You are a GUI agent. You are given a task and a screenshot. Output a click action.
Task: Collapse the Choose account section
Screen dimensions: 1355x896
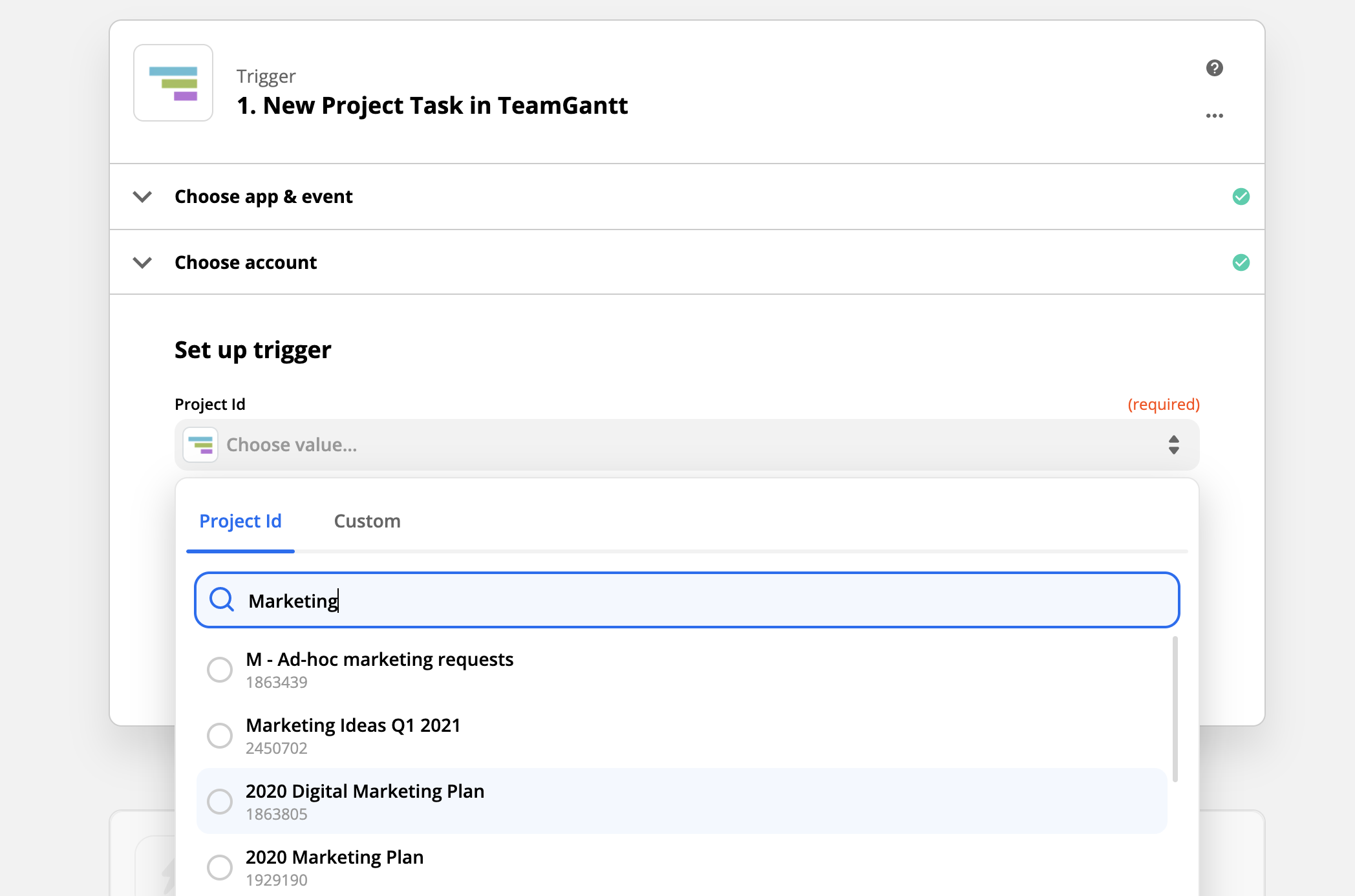142,262
